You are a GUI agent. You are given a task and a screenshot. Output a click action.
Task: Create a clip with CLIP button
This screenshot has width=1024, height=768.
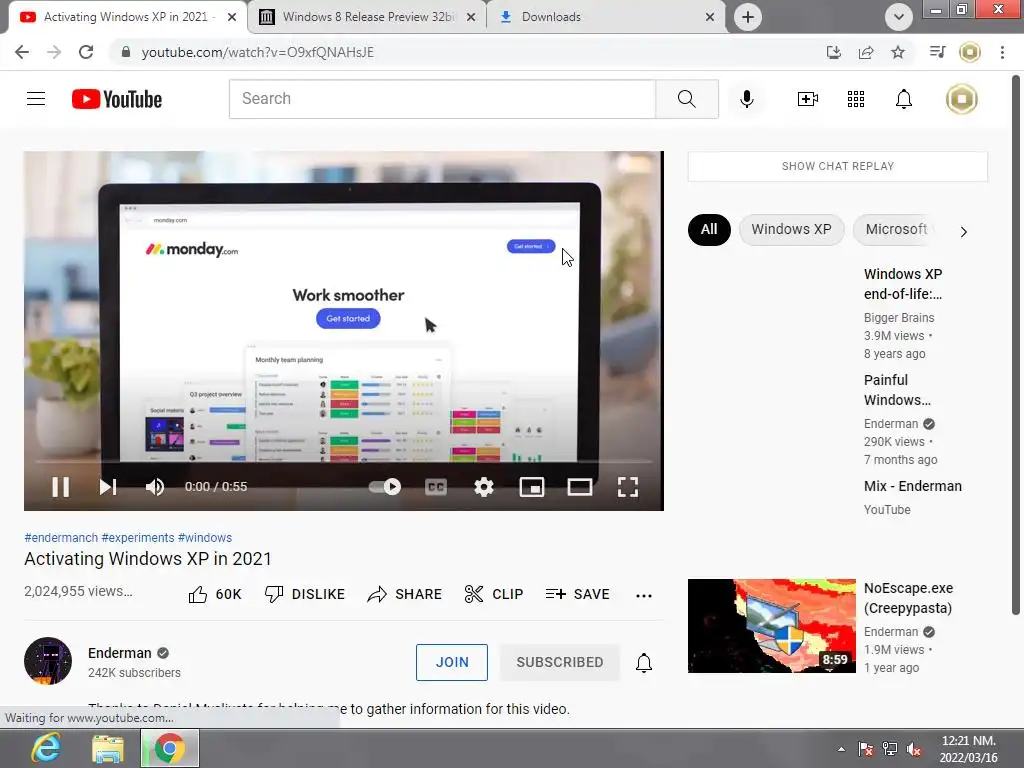(x=494, y=594)
